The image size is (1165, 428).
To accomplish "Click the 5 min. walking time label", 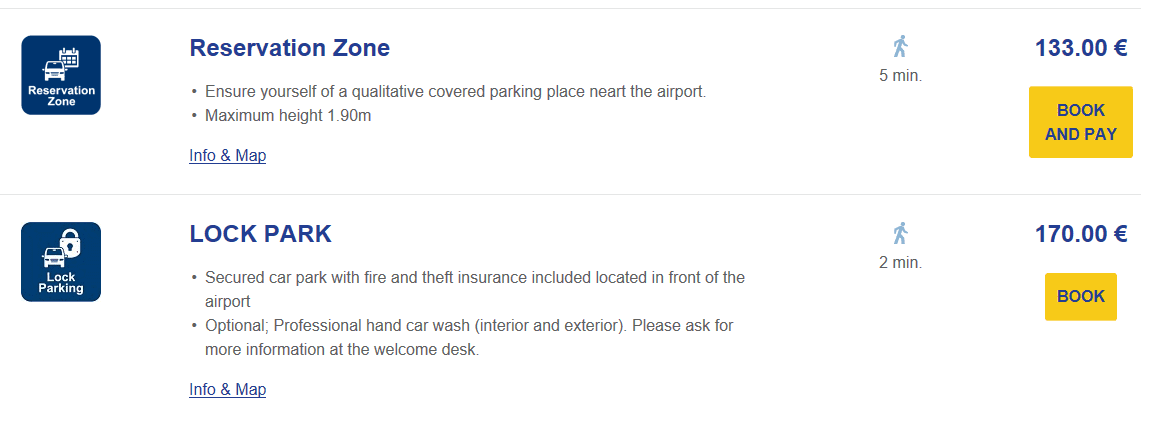I will 900,76.
